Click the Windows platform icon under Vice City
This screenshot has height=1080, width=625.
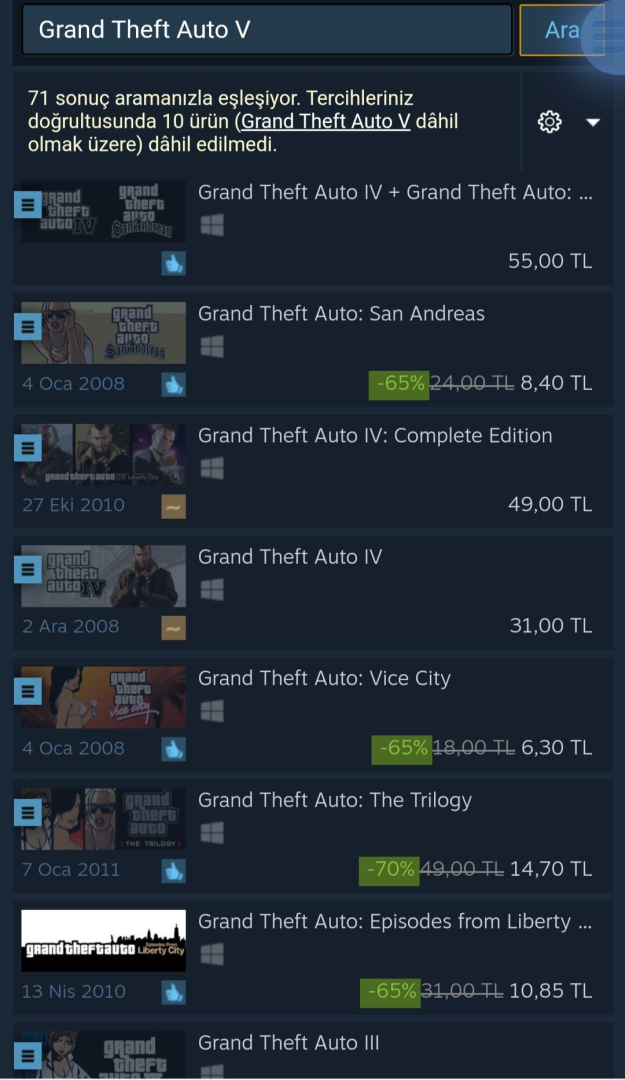tap(212, 711)
